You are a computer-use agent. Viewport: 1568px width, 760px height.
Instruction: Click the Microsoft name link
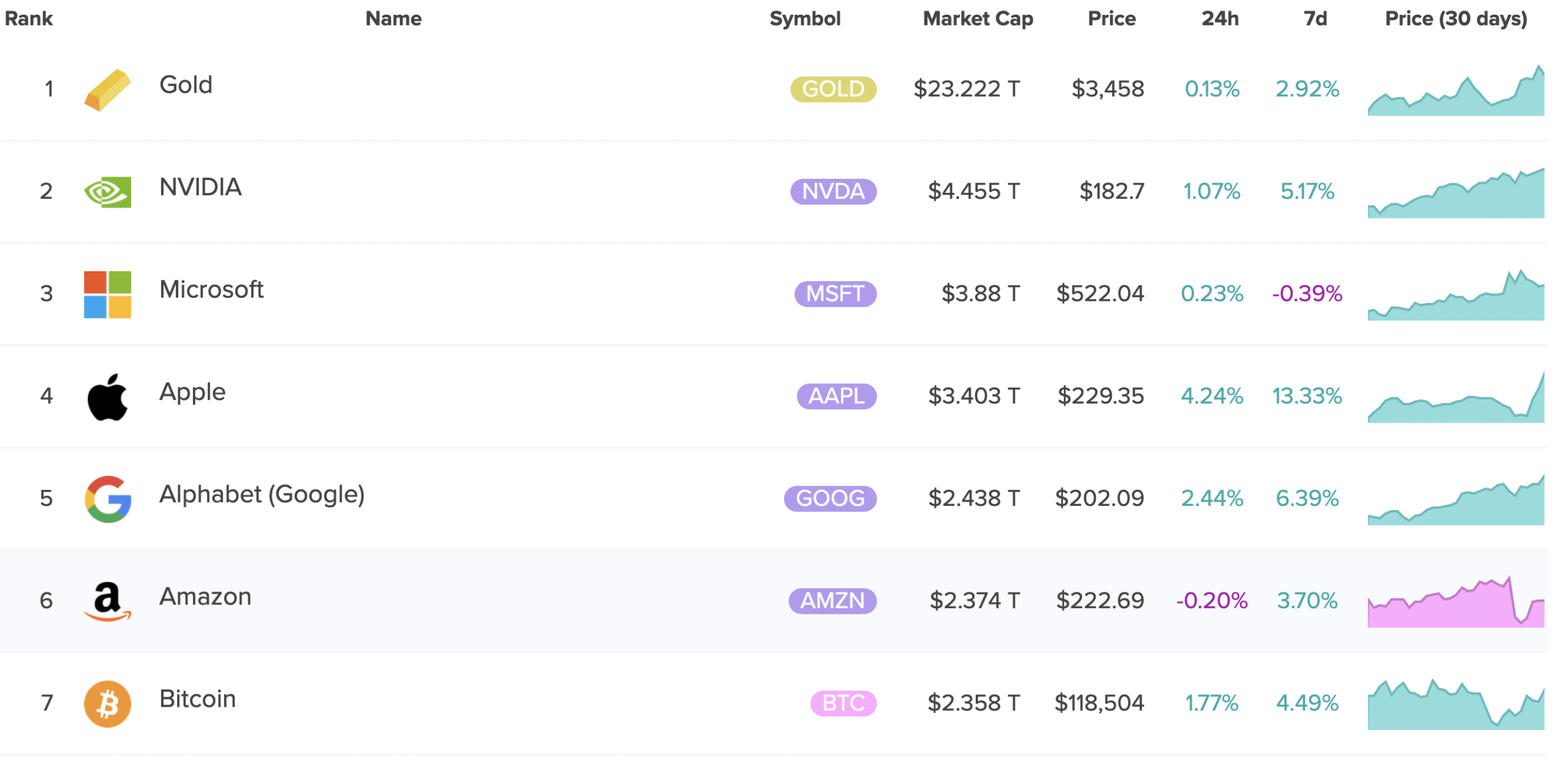coord(211,289)
